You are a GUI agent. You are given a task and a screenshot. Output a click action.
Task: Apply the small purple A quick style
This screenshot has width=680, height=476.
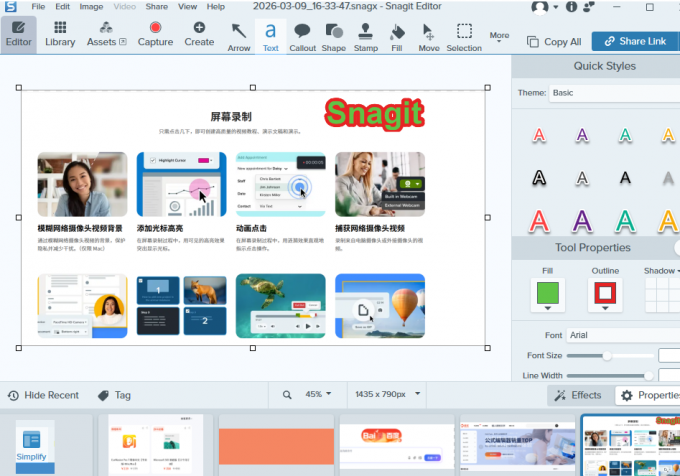[x=582, y=135]
